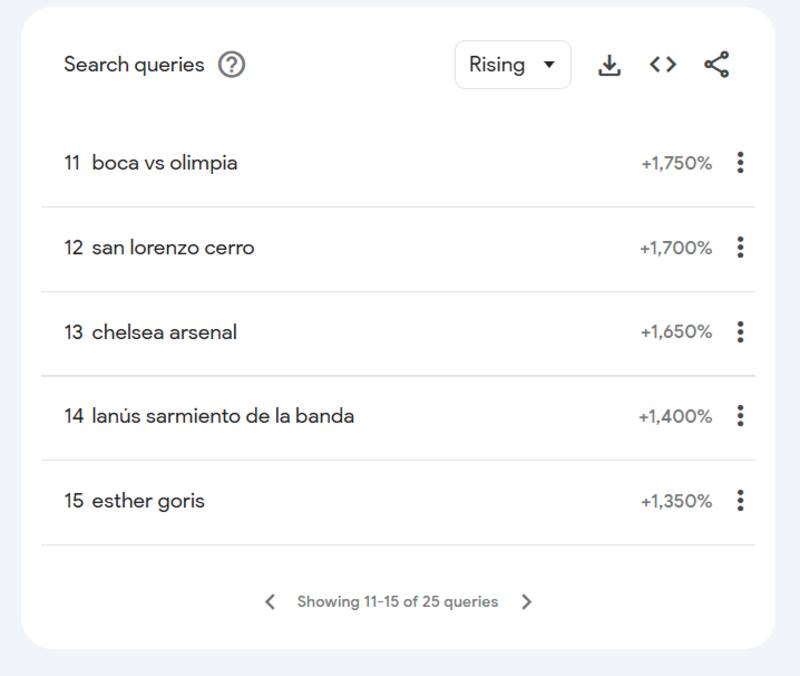Image resolution: width=800 pixels, height=676 pixels.
Task: Click the Showing 11-15 of 25 queries text
Action: pyautogui.click(x=397, y=602)
